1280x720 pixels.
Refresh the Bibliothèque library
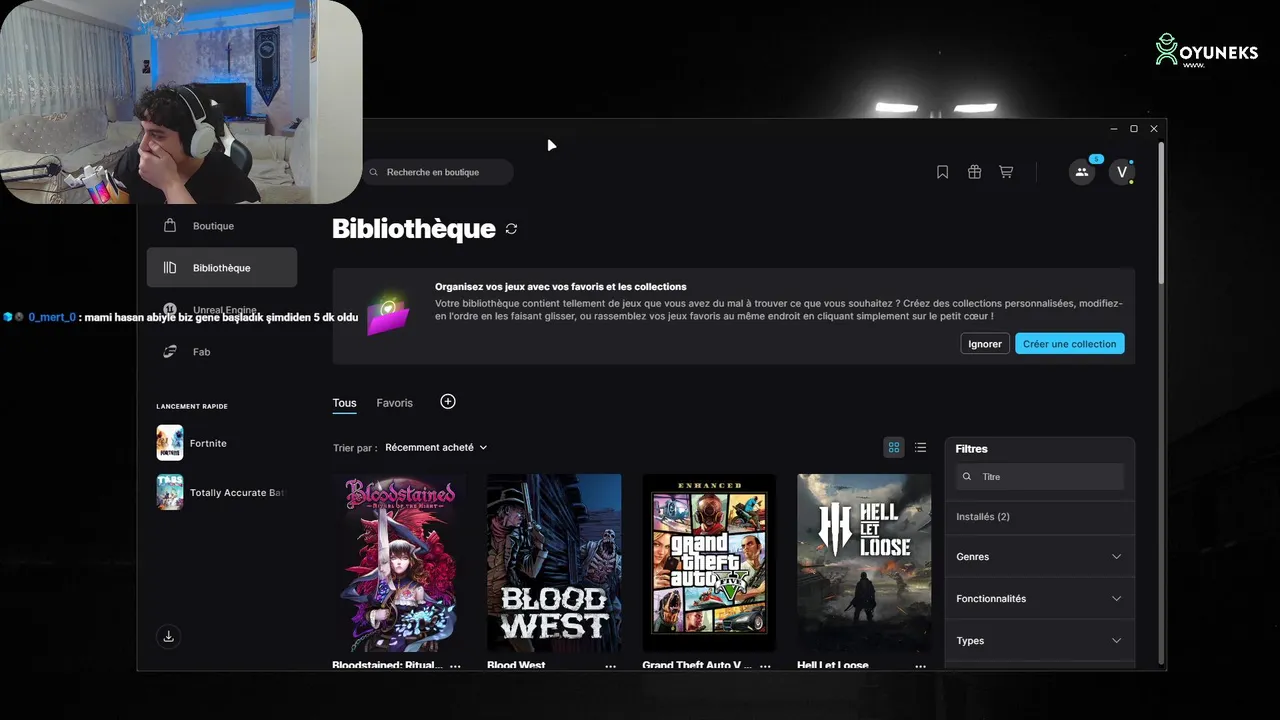[x=511, y=229]
